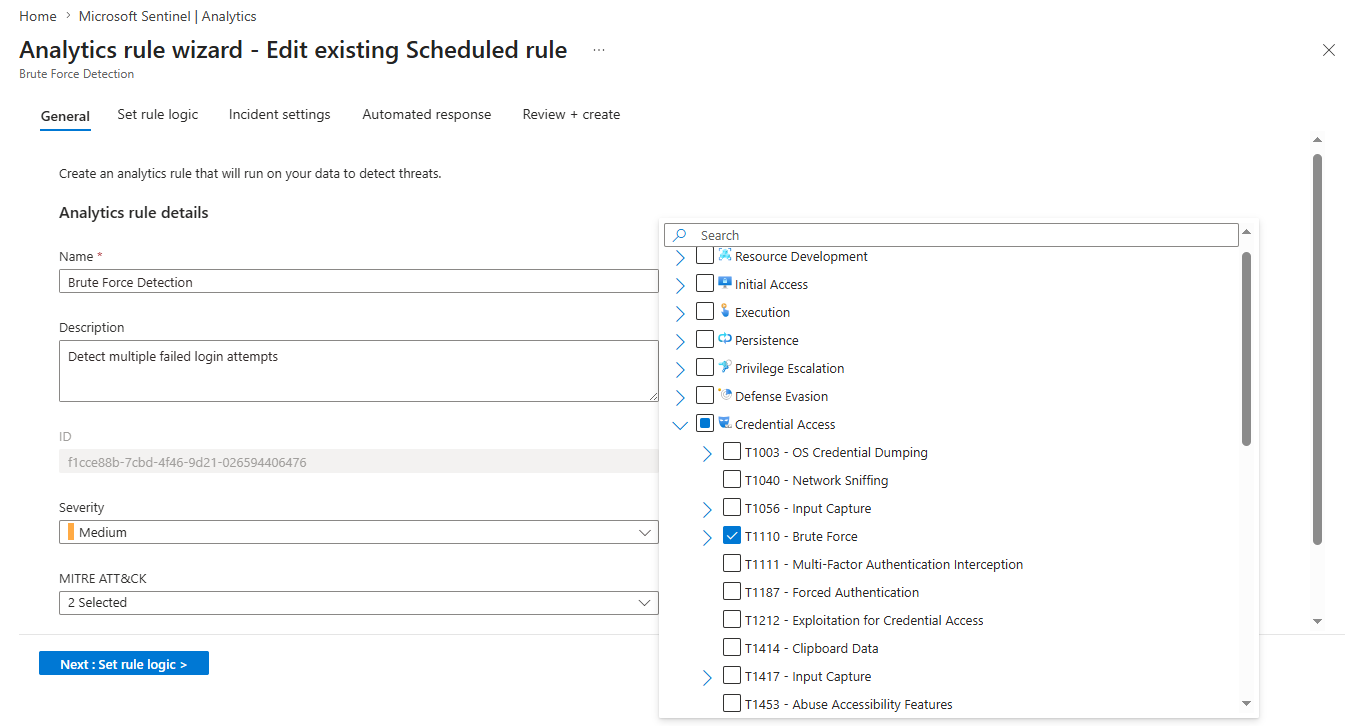Click the MITRE dropdown list scrollbar
1363x726 pixels.
click(x=1246, y=348)
